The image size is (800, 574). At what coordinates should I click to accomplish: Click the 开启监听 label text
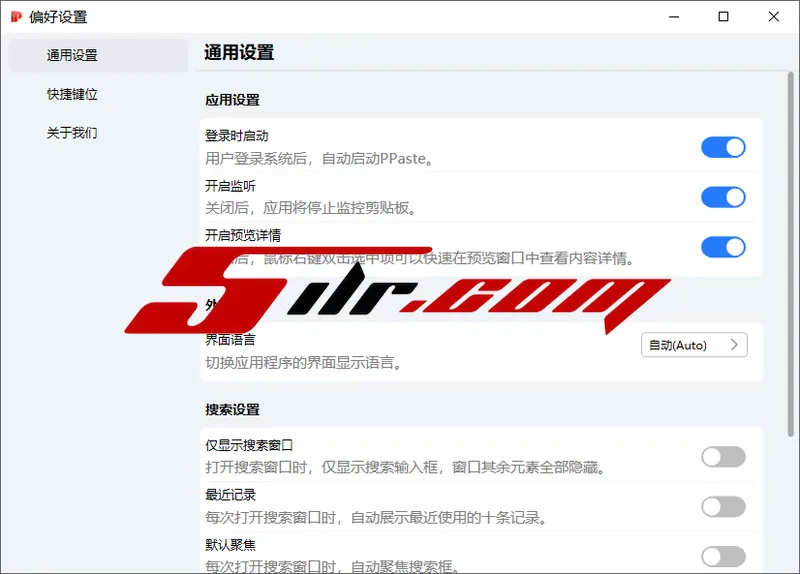[230, 186]
